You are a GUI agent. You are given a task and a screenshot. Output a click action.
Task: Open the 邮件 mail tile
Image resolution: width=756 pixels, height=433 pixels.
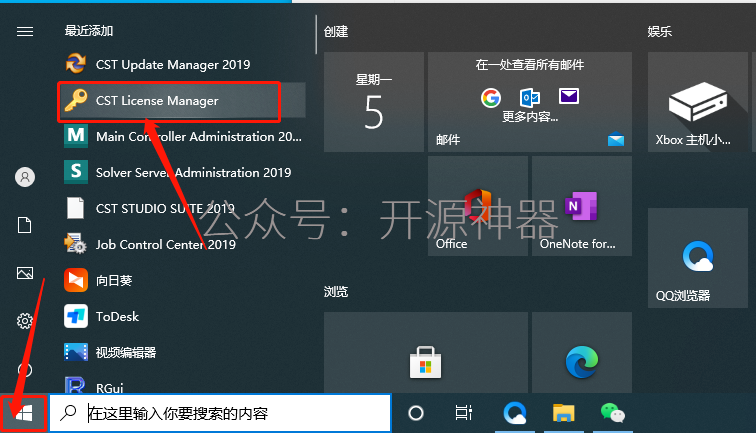(x=530, y=102)
